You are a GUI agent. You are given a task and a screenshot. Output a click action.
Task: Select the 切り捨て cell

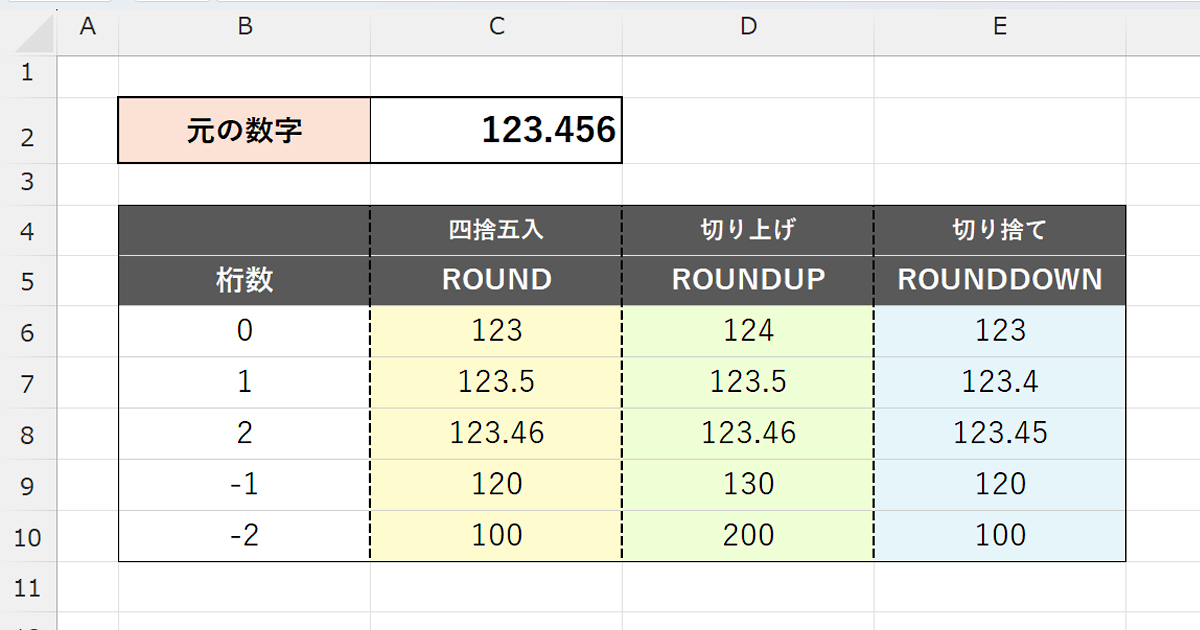999,231
